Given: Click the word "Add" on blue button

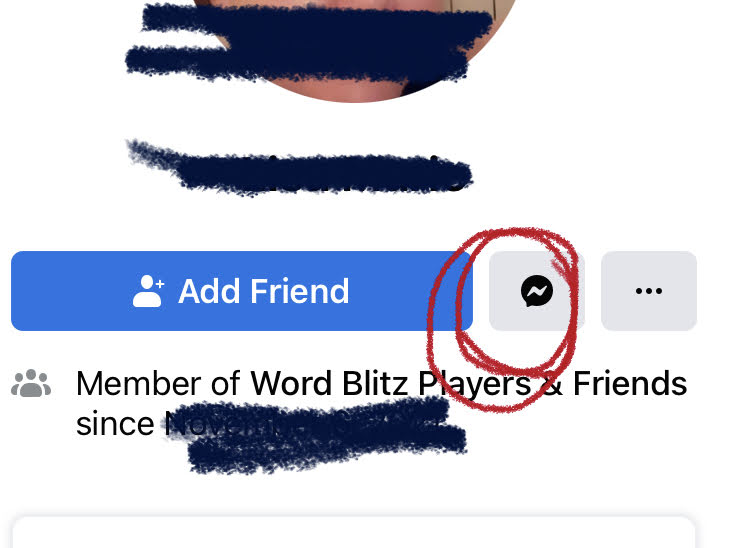Looking at the screenshot, I should point(212,291).
